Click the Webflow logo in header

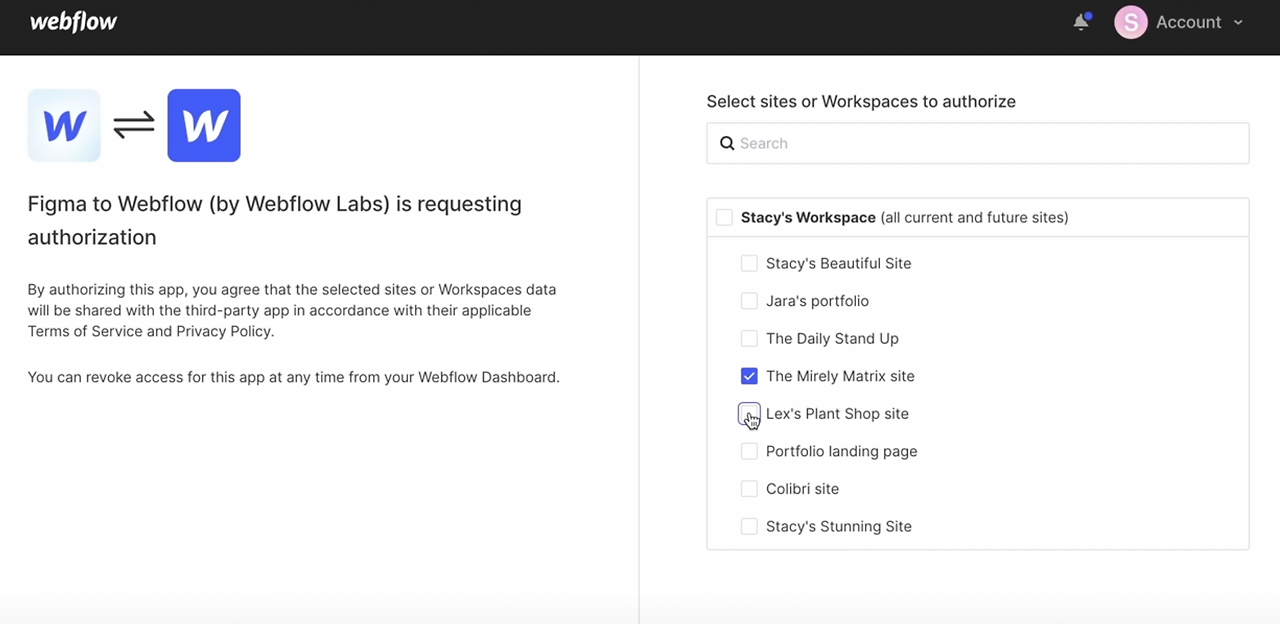click(73, 22)
